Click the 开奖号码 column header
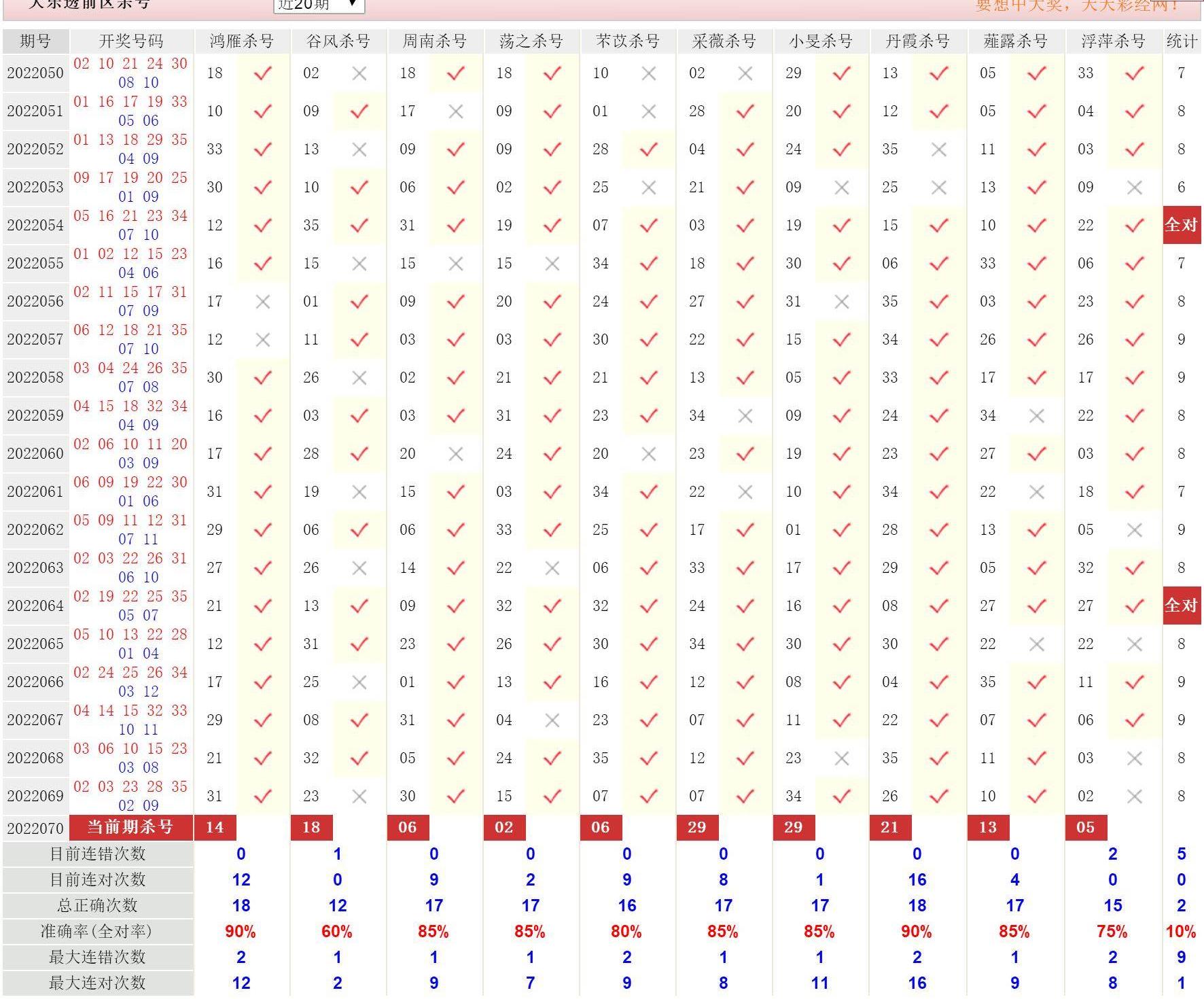Viewport: 1204px width, 999px height. click(131, 41)
